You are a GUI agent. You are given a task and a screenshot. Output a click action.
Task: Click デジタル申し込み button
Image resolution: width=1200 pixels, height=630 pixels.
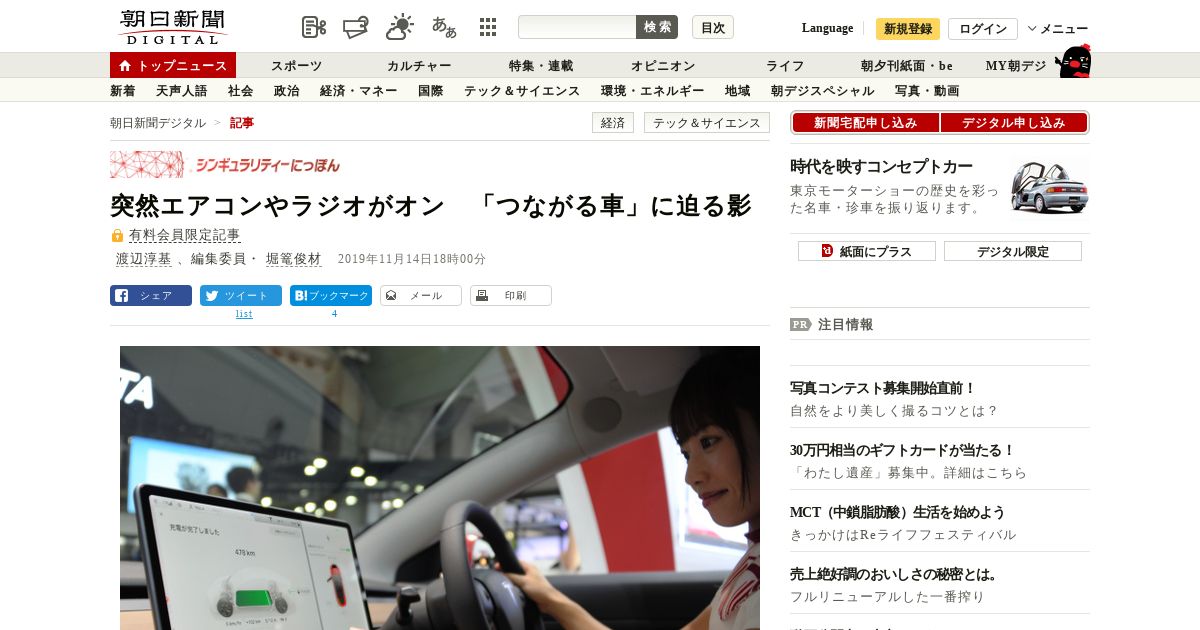[x=1014, y=123]
